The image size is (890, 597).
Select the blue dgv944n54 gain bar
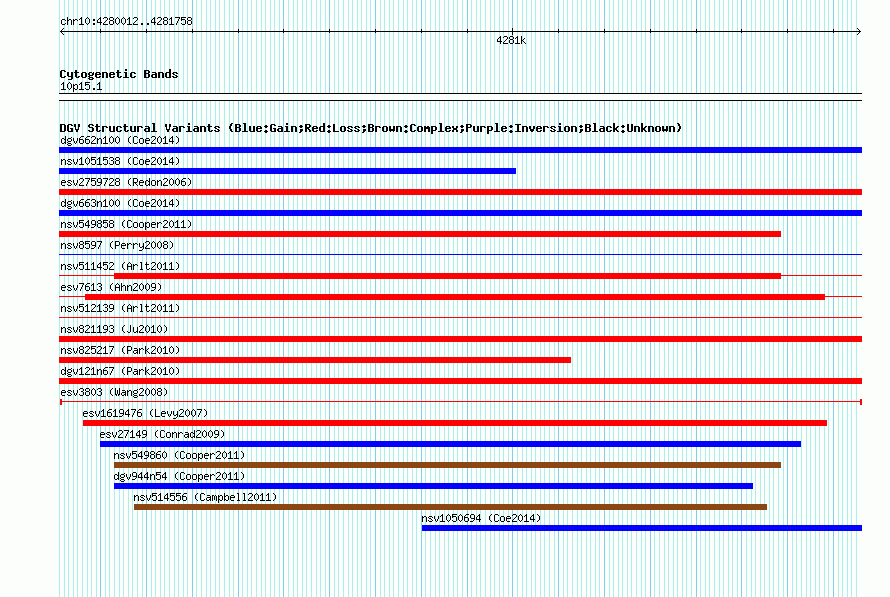pos(434,486)
